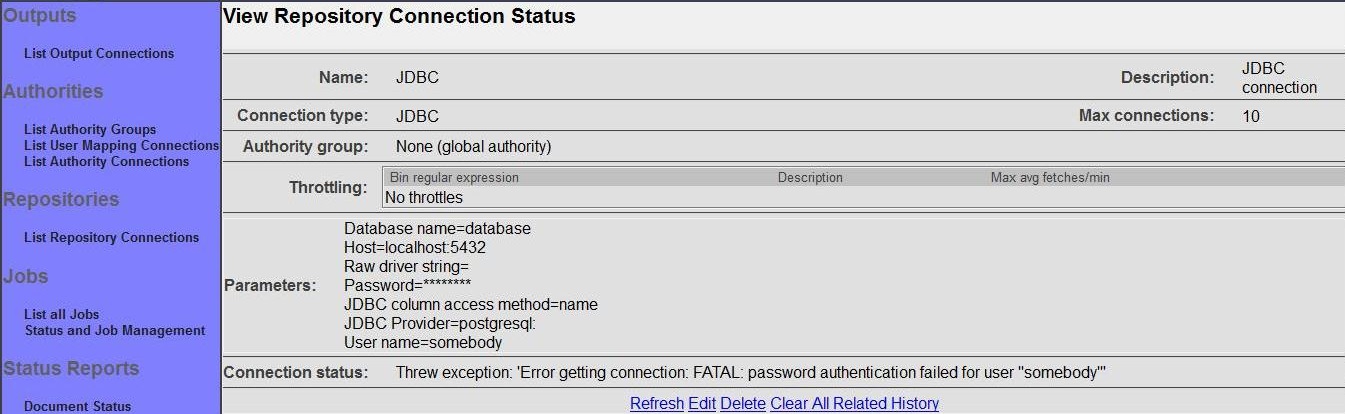Open the List Output Connections link

99,54
